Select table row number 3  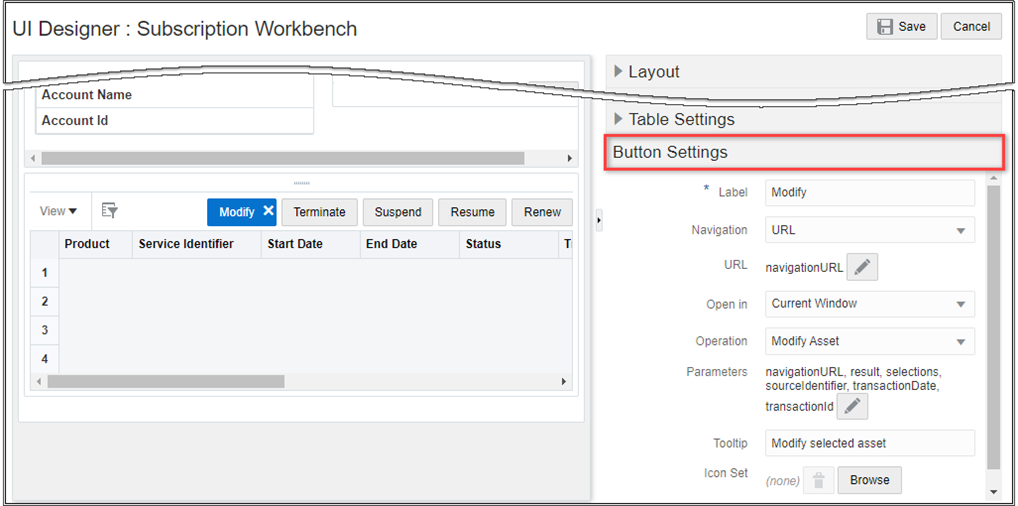tap(45, 330)
